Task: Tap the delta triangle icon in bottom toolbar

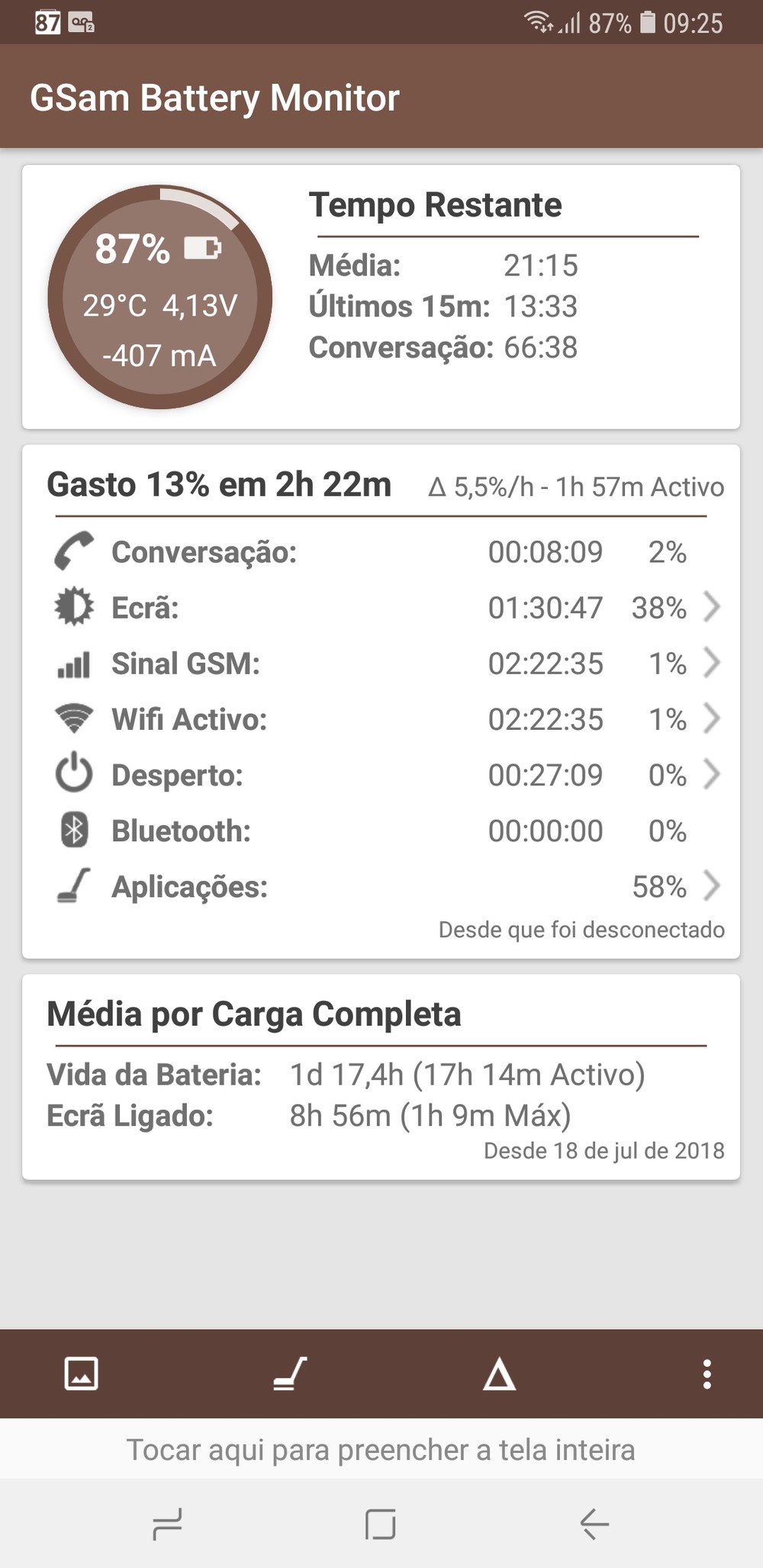Action: [499, 1374]
